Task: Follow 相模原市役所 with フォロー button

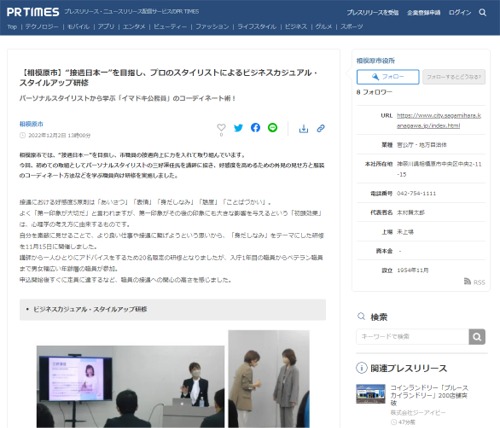Action: pos(388,77)
